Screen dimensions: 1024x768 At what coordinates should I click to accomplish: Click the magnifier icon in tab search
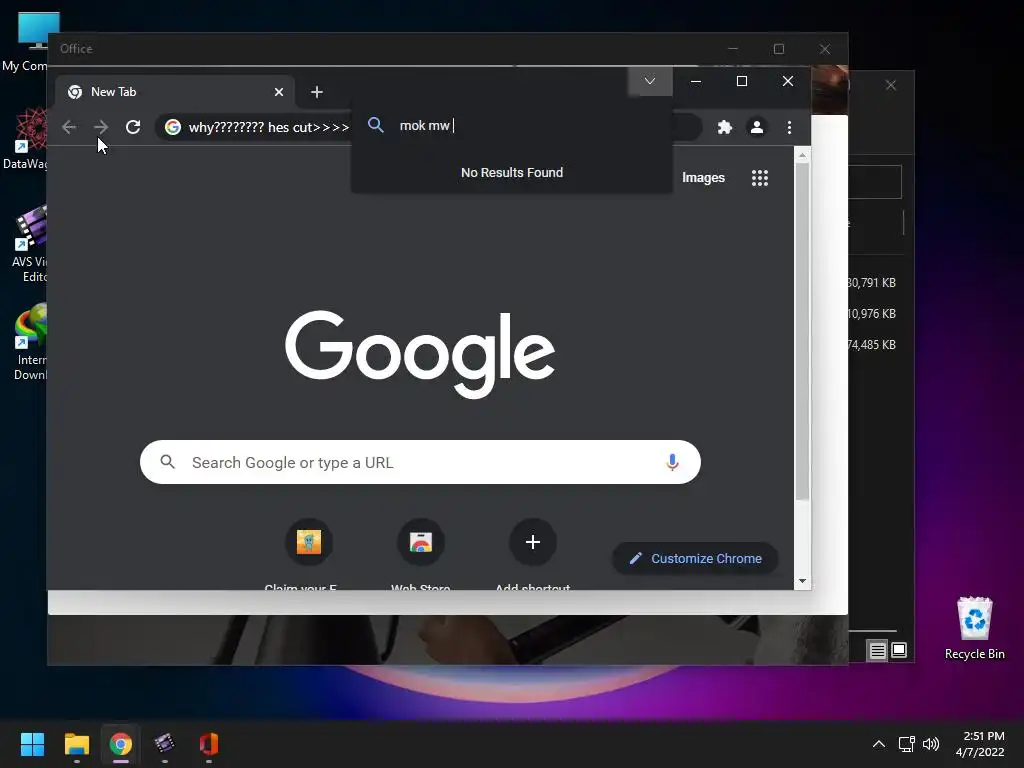point(376,125)
